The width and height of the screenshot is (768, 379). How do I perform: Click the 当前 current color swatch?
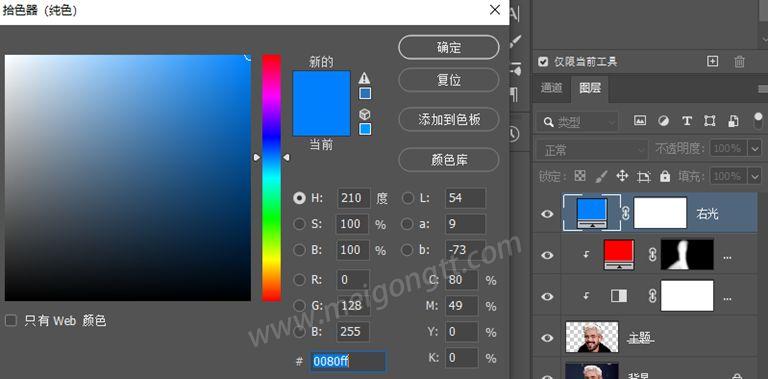[321, 120]
